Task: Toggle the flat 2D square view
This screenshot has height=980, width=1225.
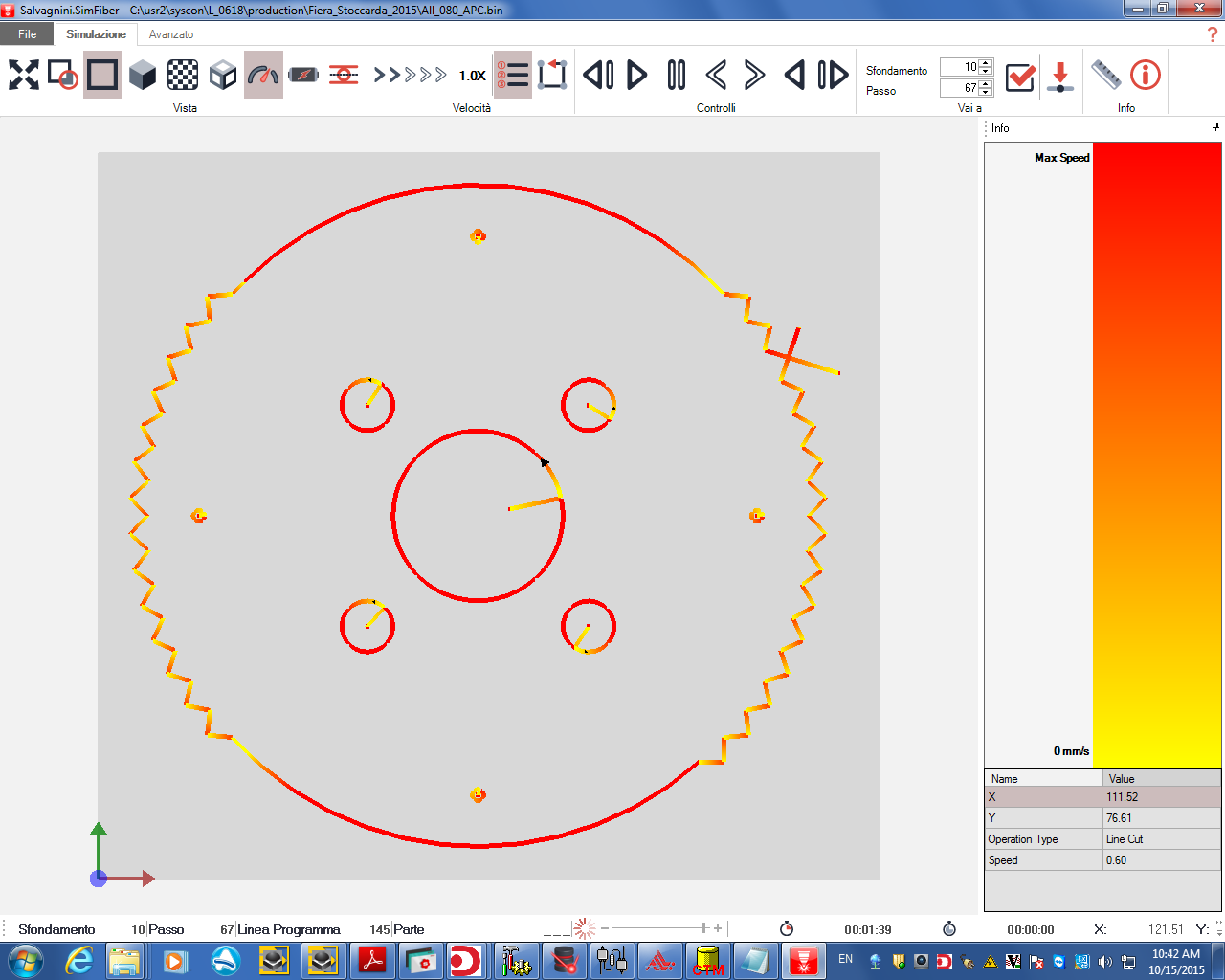Action: point(102,75)
